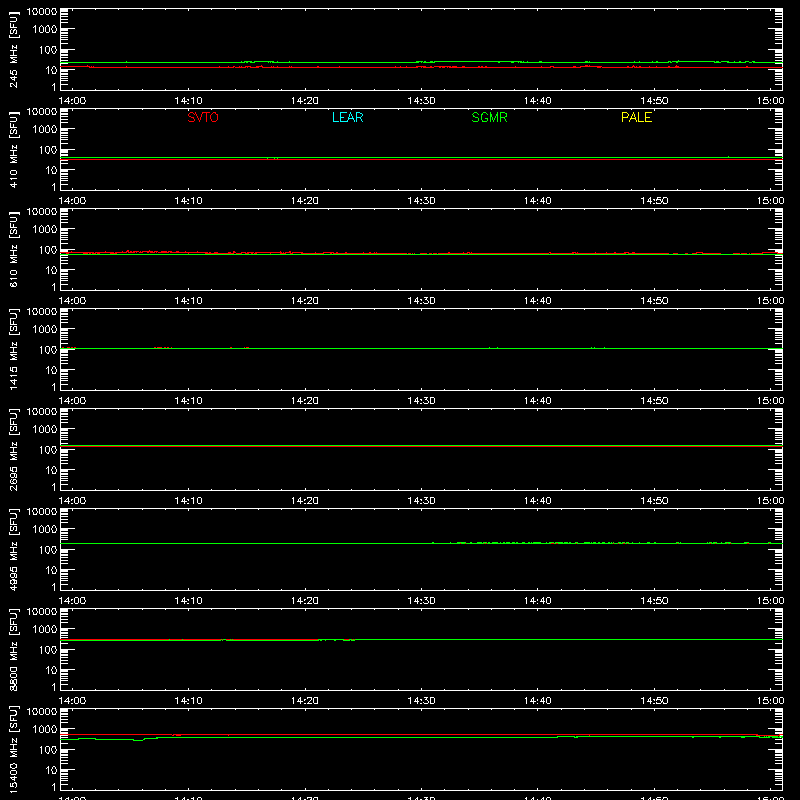The image size is (800, 800).
Task: Click the 1 tick label on 2695 MHz panel
Action: (54, 487)
